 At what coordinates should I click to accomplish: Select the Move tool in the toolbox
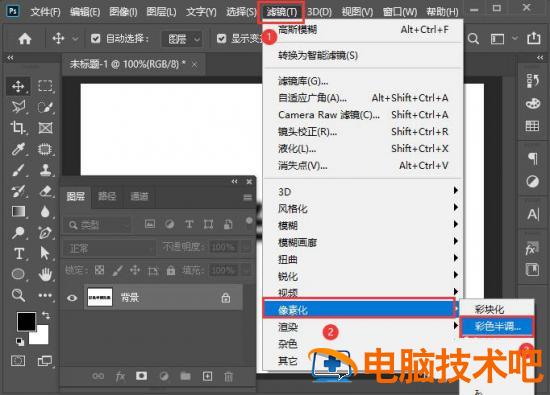pyautogui.click(x=18, y=86)
